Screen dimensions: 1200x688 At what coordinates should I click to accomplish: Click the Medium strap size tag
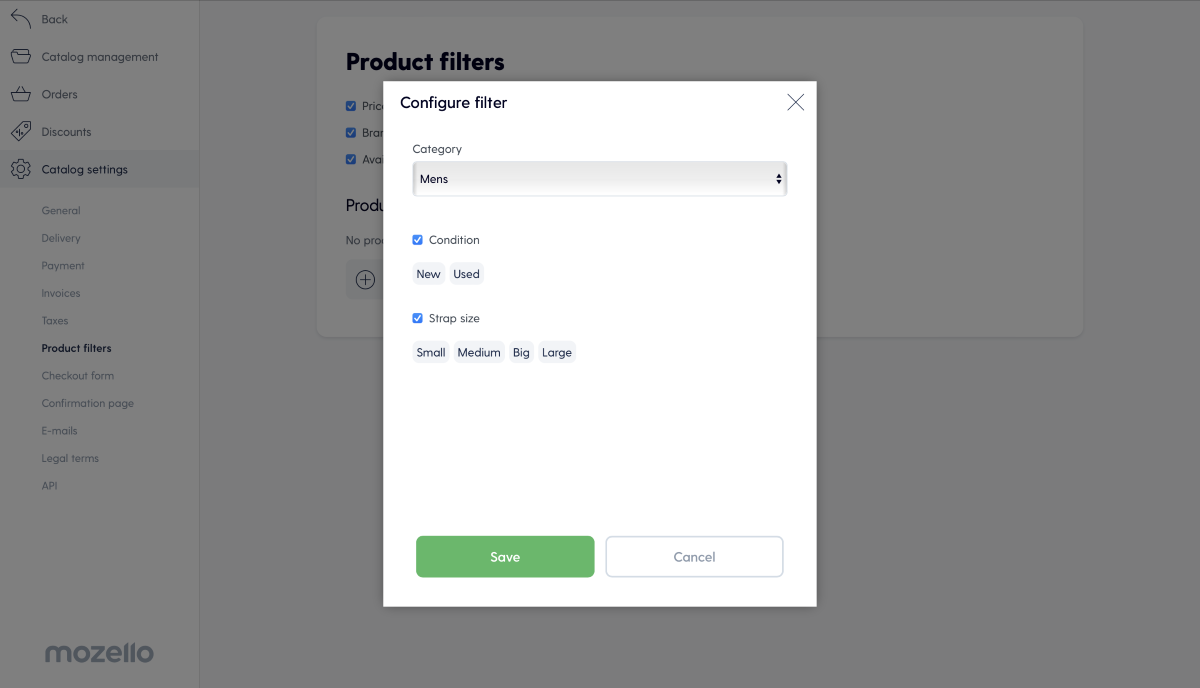479,352
